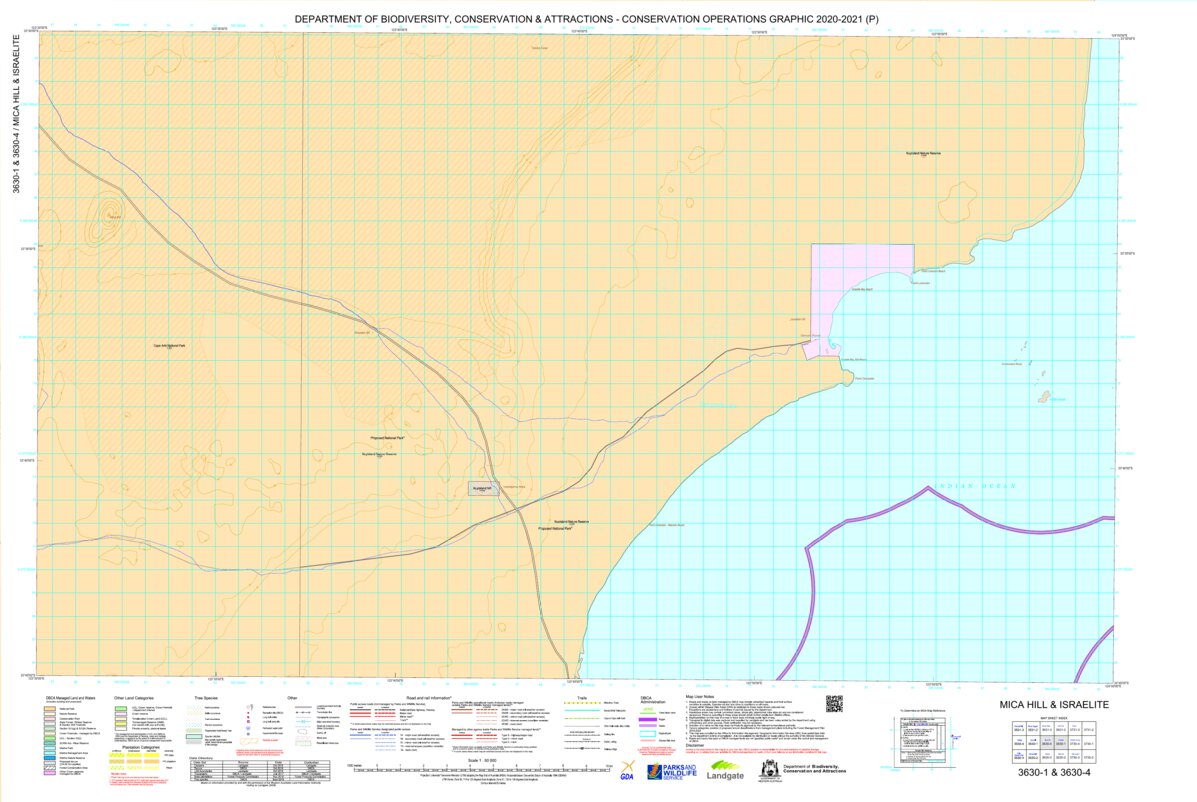Click the 'Other Land Categories' legend heading
The height and width of the screenshot is (802, 1197).
[134, 697]
